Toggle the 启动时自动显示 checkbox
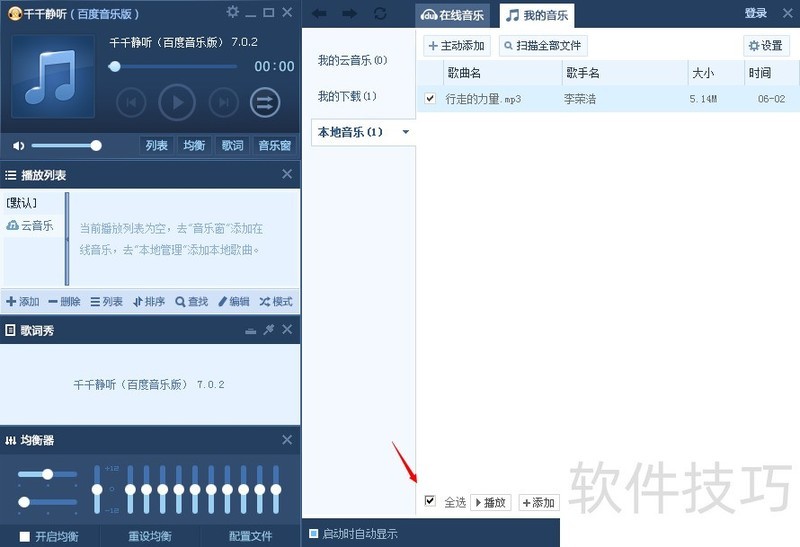Image resolution: width=800 pixels, height=547 pixels. [314, 534]
